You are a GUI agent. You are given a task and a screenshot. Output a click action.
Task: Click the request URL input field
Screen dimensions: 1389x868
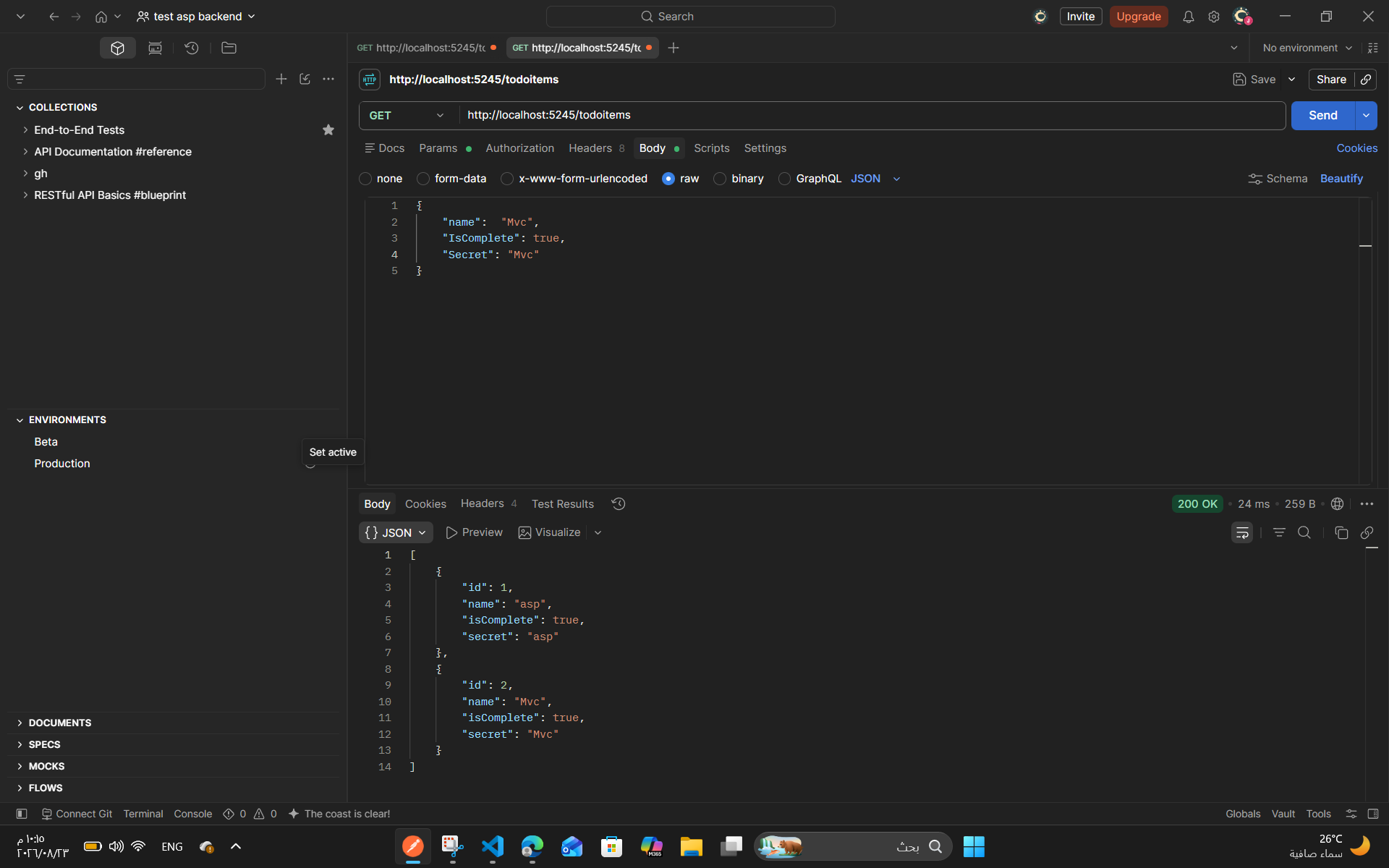click(x=872, y=116)
